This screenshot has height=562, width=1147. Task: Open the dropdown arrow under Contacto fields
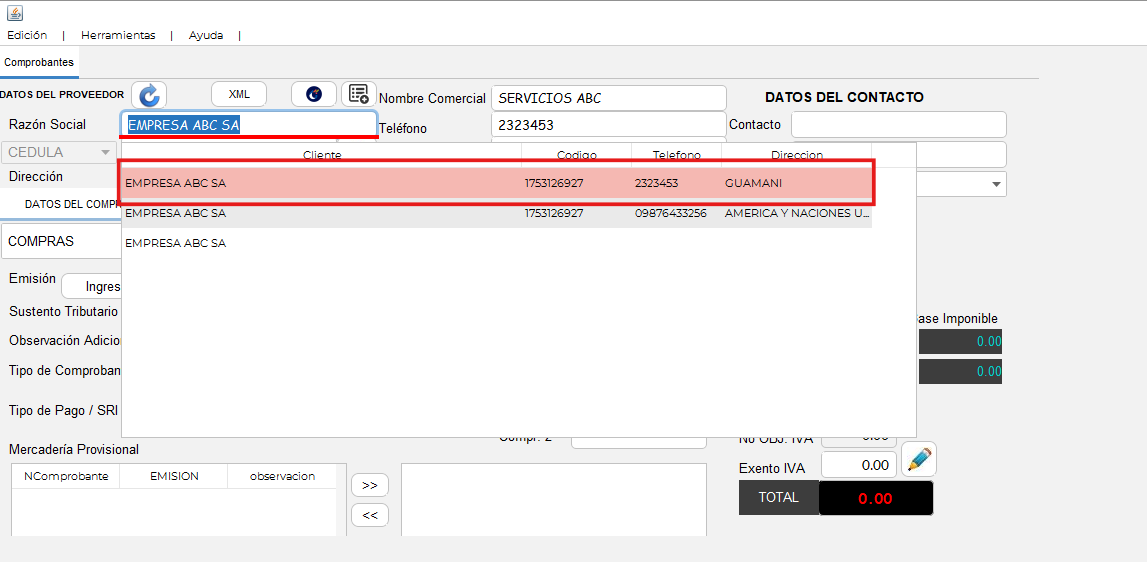(x=996, y=184)
